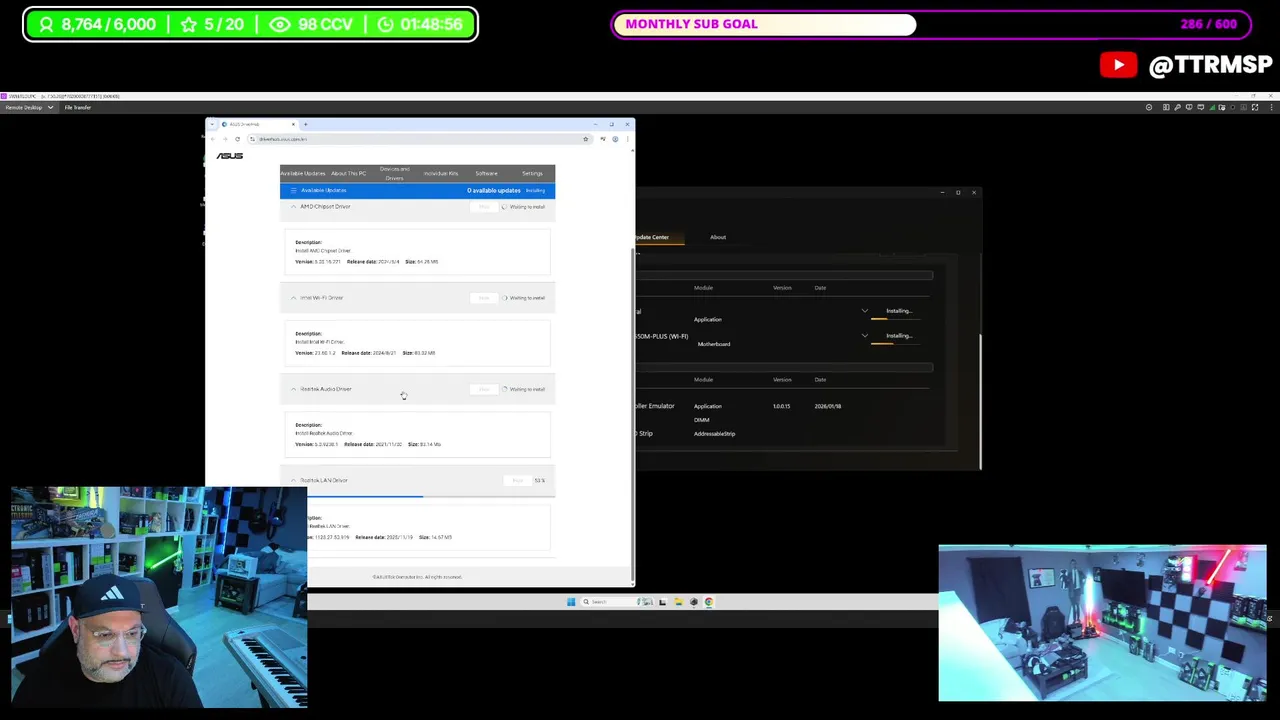The width and height of the screenshot is (1280, 720).
Task: Expand the Motherboard row chevron
Action: tap(865, 336)
